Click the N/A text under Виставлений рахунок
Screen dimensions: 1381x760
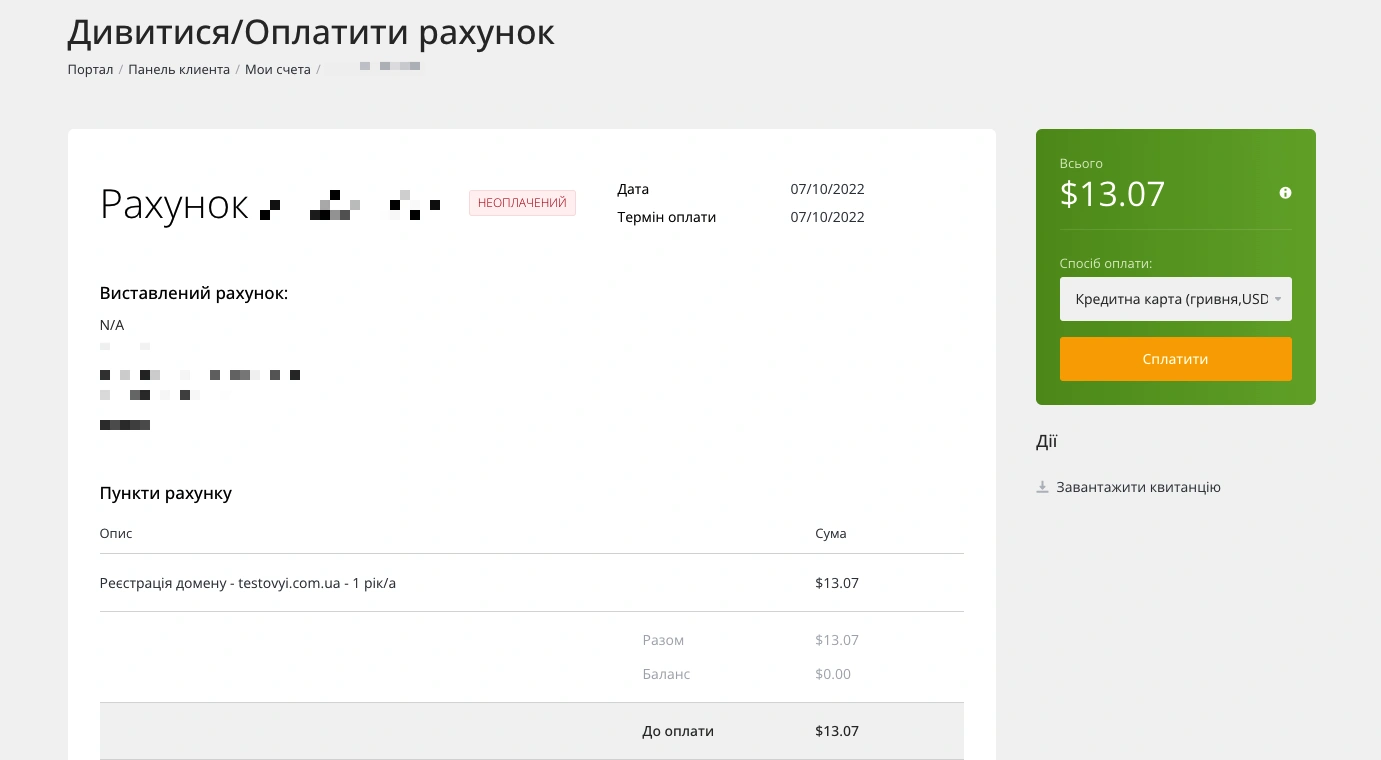coord(112,325)
